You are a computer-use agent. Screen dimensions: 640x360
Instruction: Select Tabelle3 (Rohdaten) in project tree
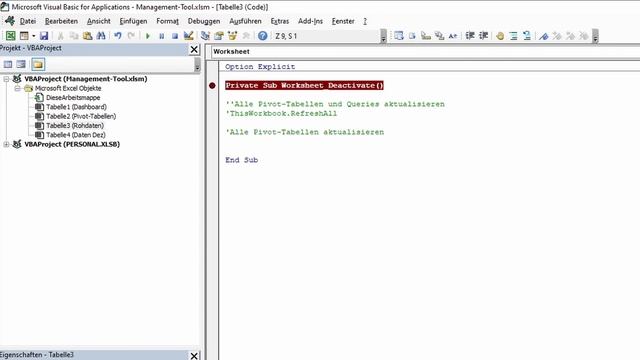75,126
